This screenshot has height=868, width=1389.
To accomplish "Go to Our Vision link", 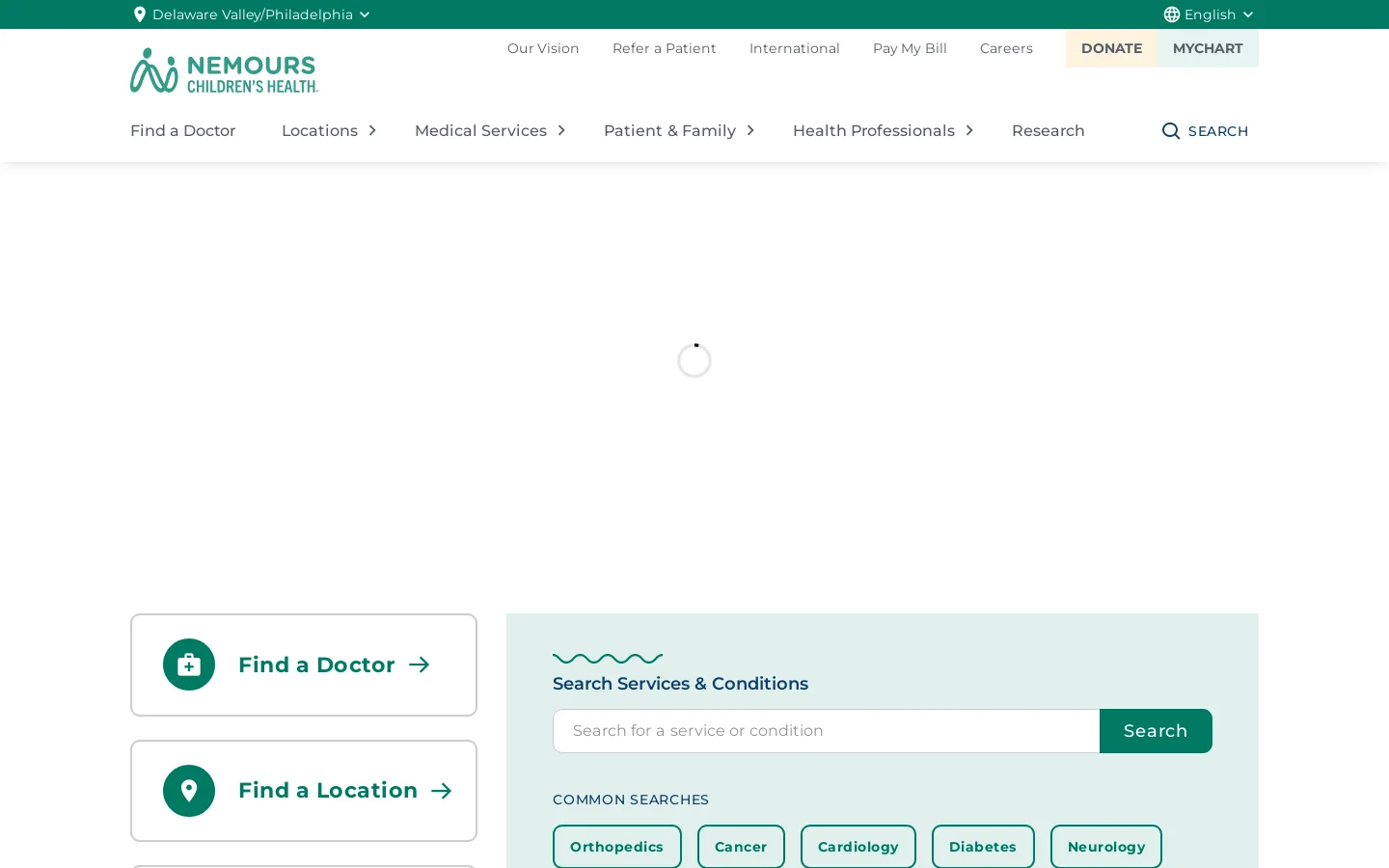I will tap(543, 48).
